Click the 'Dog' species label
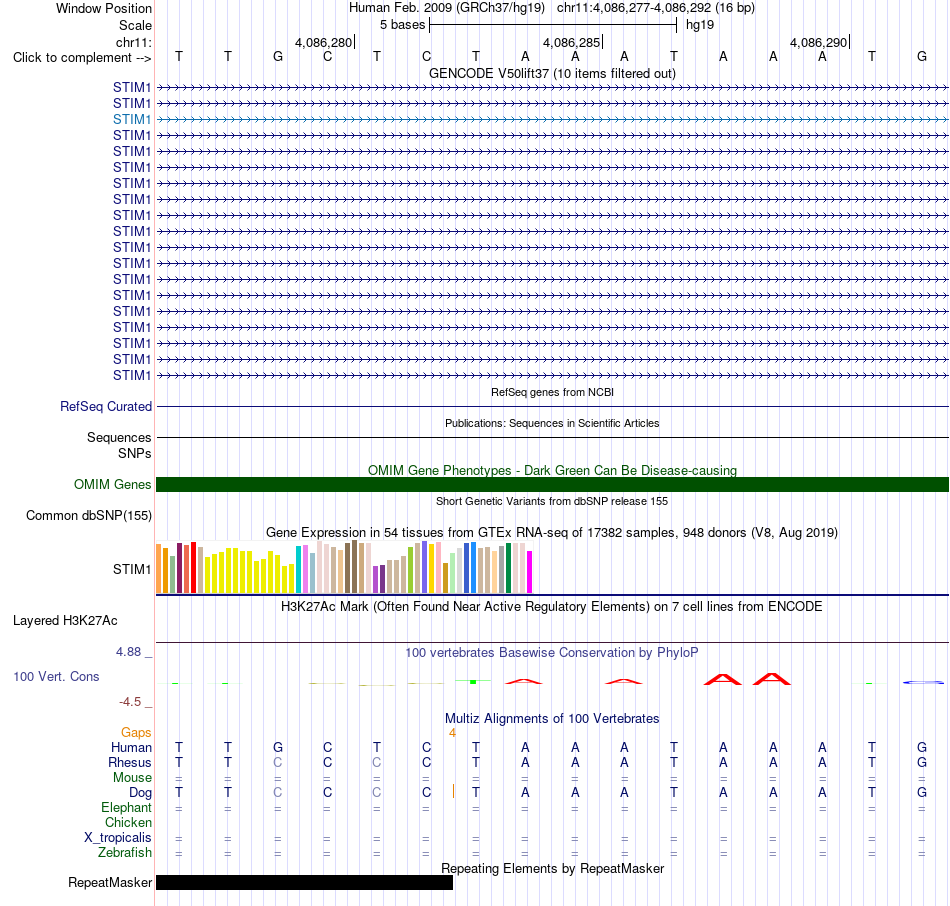 point(140,793)
